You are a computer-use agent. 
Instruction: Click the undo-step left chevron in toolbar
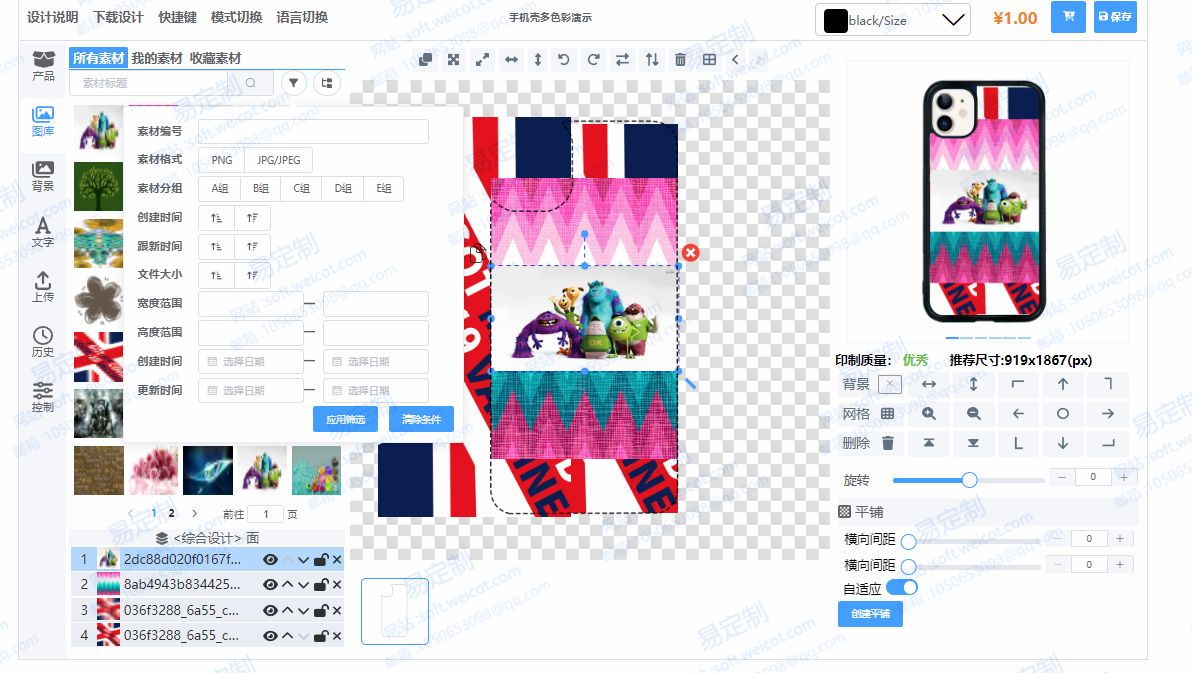[x=735, y=59]
